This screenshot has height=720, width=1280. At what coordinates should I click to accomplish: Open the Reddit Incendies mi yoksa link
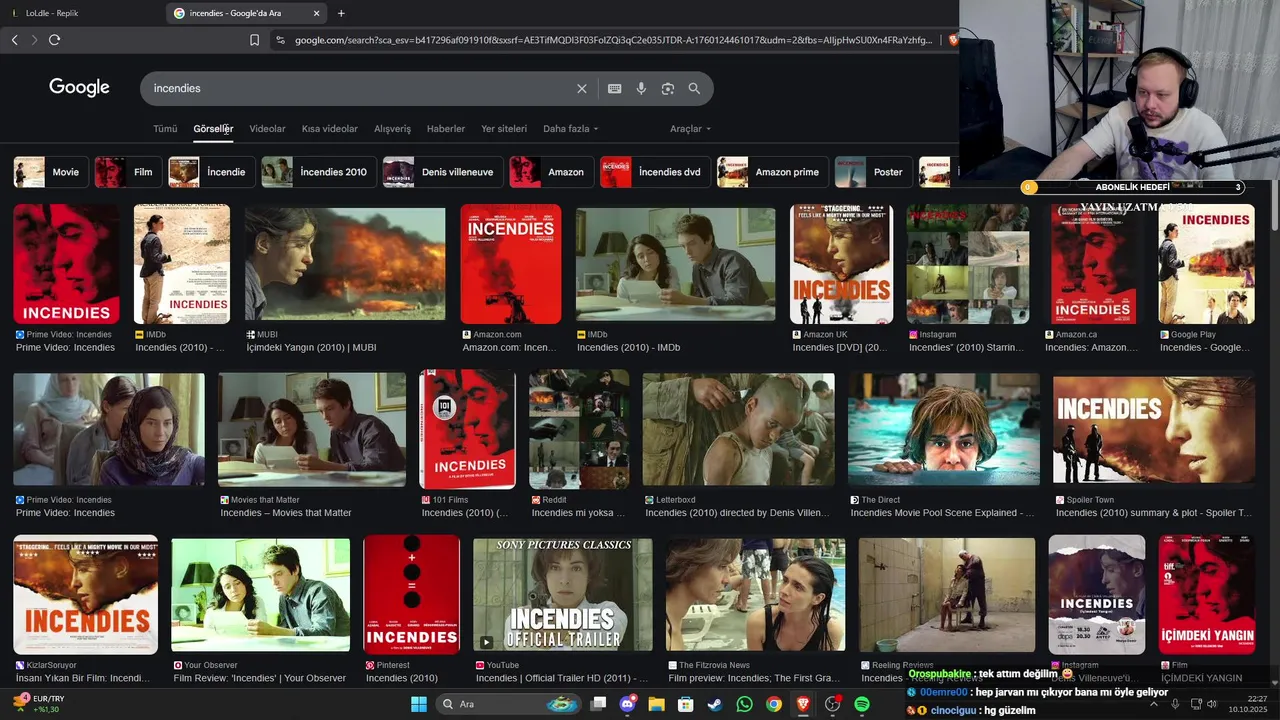click(x=578, y=513)
